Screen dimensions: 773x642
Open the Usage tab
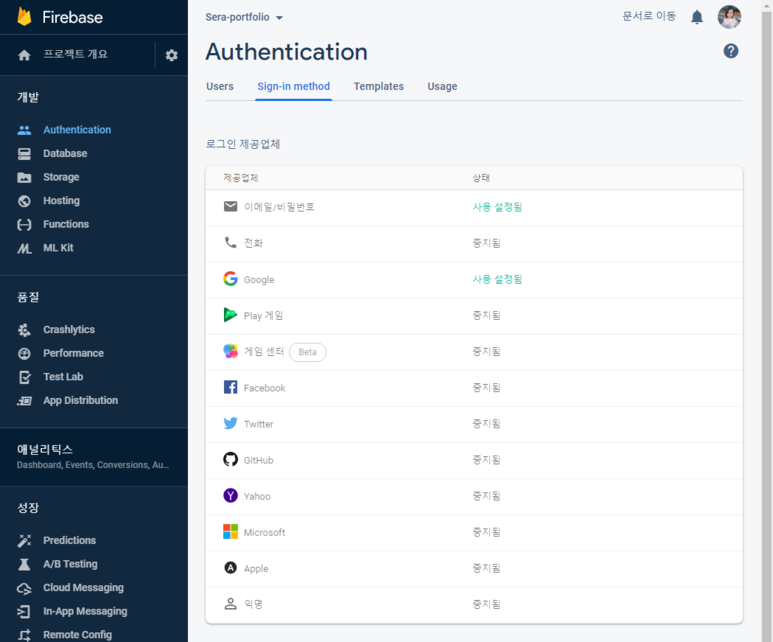coord(442,86)
